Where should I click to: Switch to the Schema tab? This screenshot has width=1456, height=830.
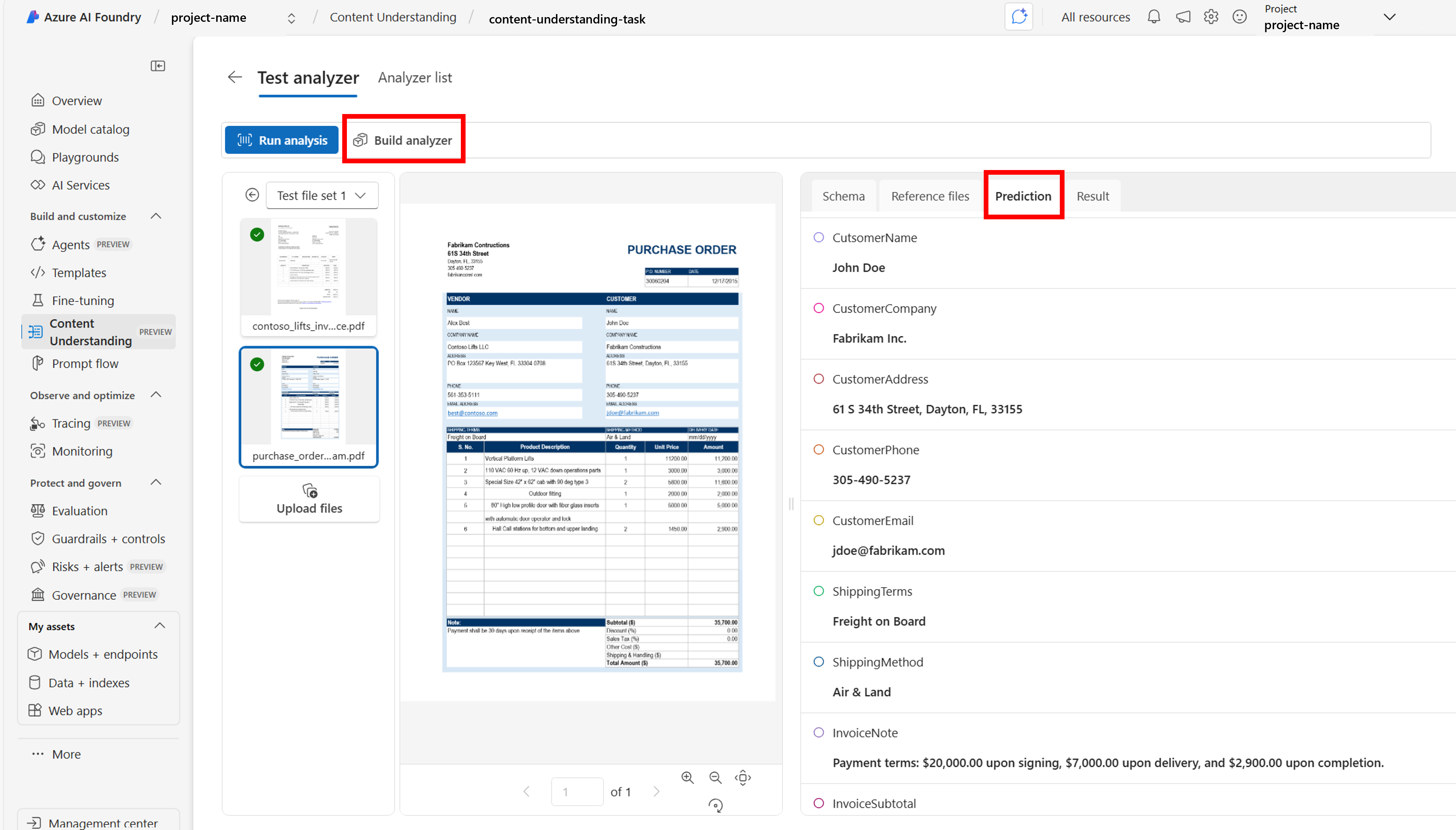[843, 196]
